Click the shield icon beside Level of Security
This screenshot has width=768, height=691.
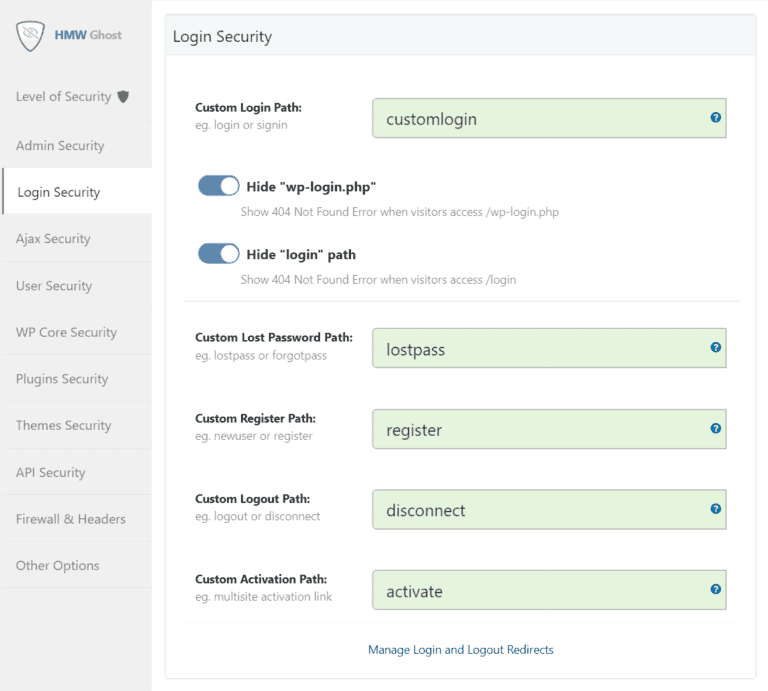pos(123,97)
